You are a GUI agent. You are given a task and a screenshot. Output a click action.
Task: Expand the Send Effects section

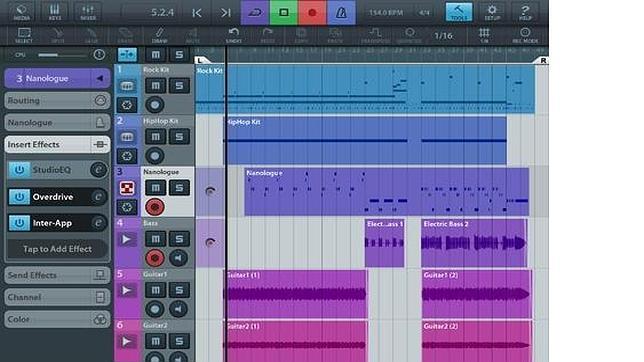coord(57,275)
